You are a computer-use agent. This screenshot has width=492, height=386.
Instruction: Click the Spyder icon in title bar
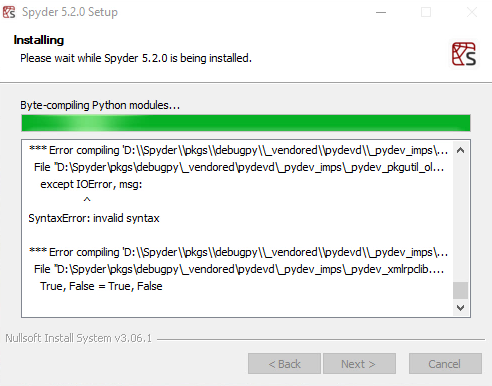point(9,12)
